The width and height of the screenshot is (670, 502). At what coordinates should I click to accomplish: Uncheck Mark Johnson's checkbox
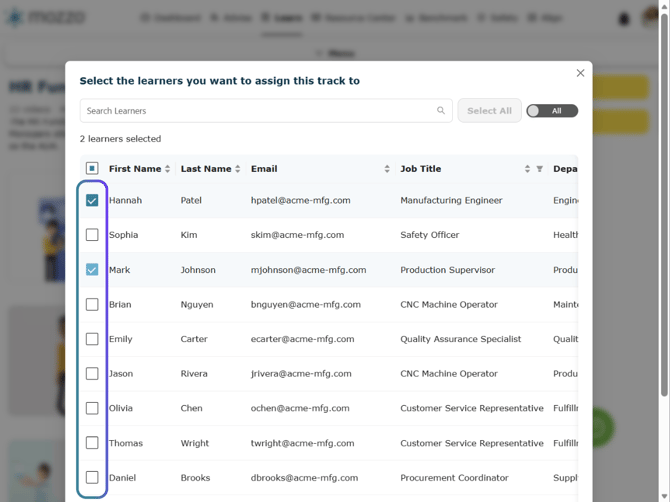pos(92,270)
